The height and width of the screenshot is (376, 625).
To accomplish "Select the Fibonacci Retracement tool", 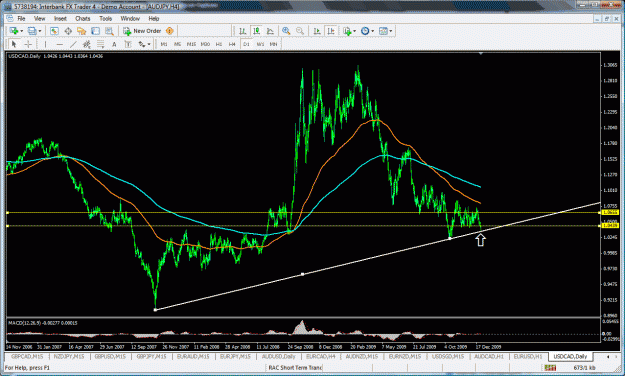I will pos(100,44).
